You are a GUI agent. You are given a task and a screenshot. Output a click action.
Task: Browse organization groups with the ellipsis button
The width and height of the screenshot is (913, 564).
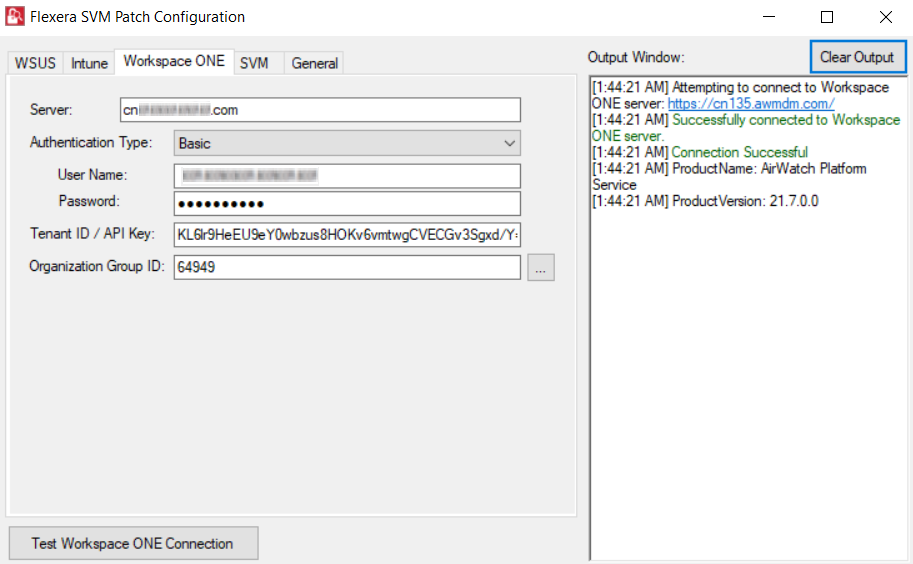tap(540, 268)
